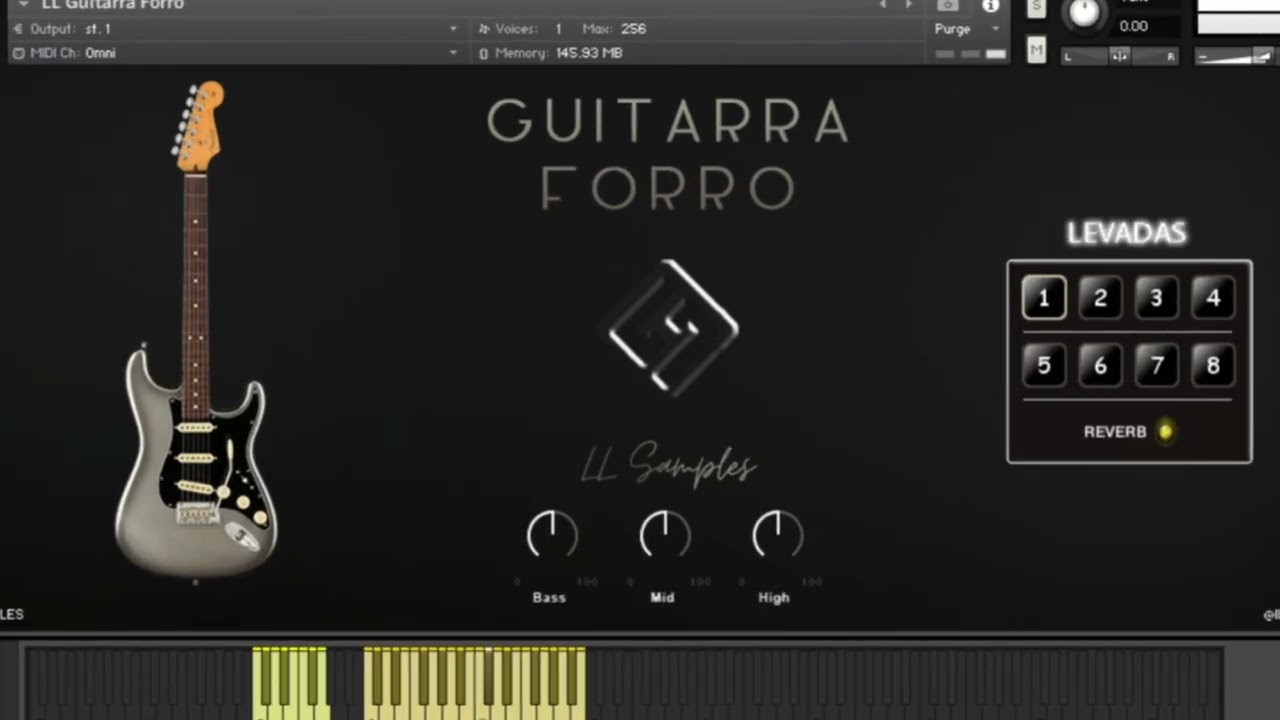Click the High EQ knob

(x=777, y=535)
